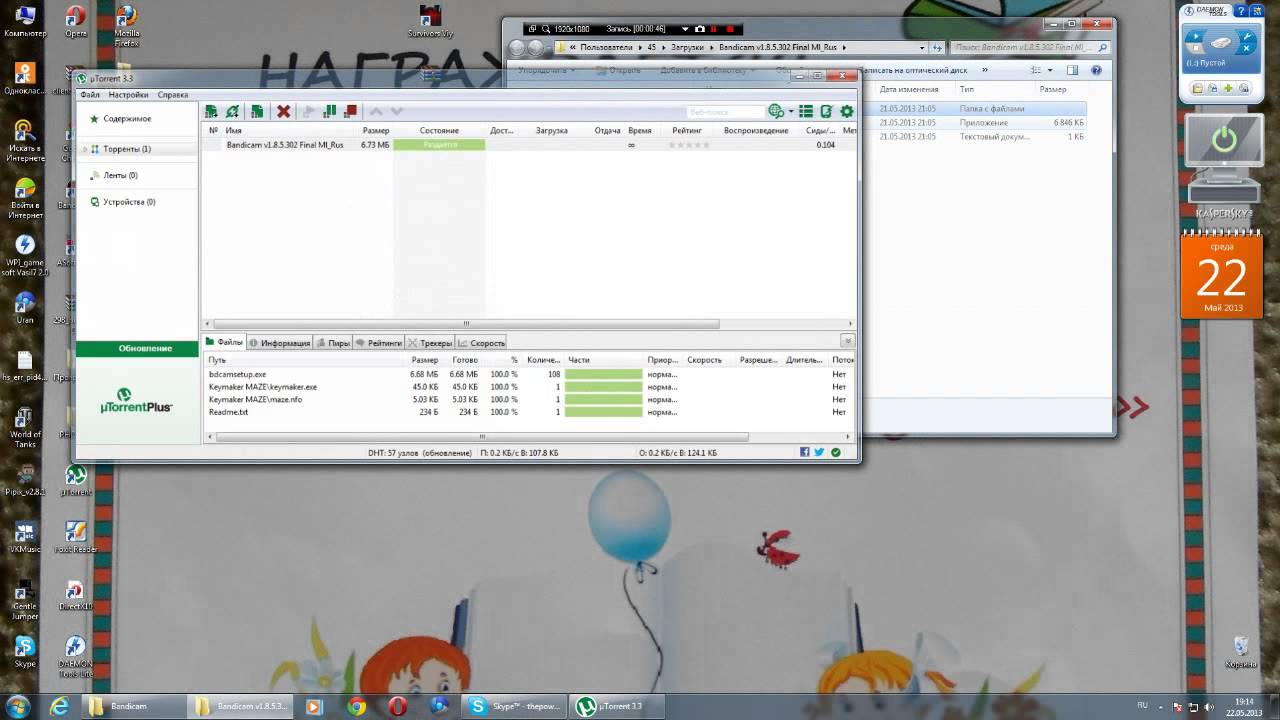Click the green Раздаётся status bar
Image resolution: width=1280 pixels, height=720 pixels.
tap(439, 145)
